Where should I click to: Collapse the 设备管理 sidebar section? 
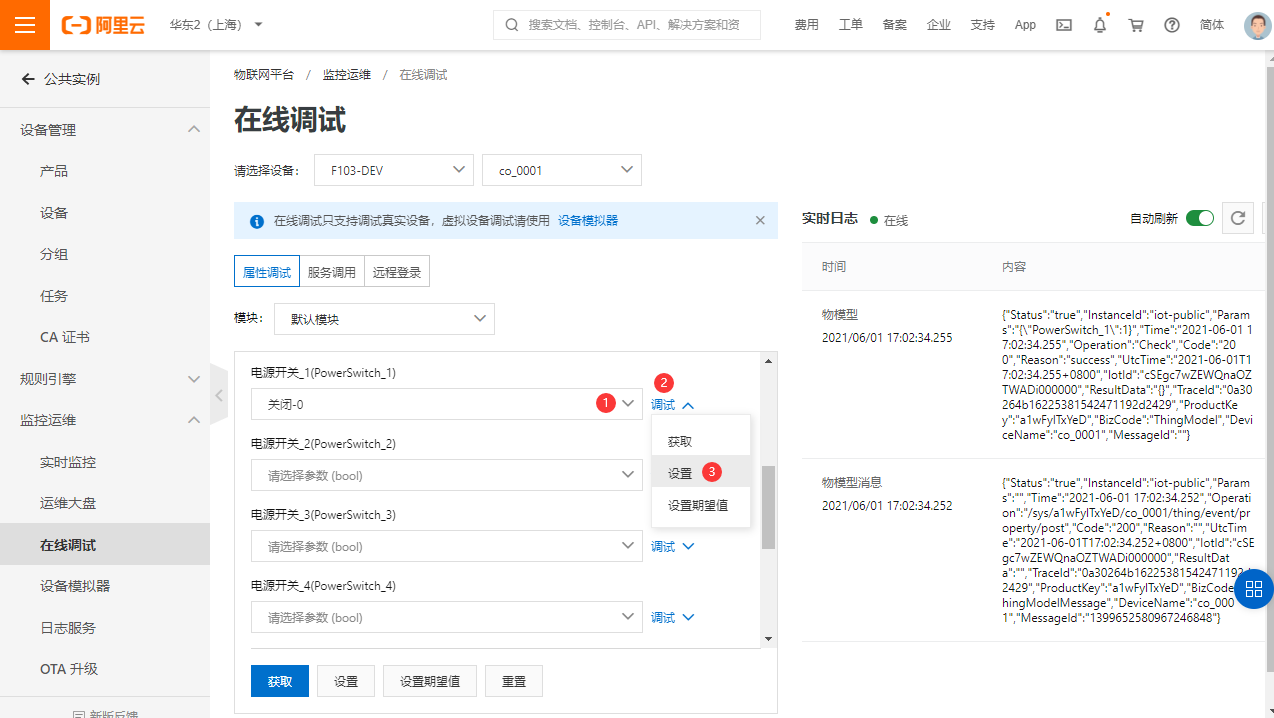pyautogui.click(x=194, y=128)
